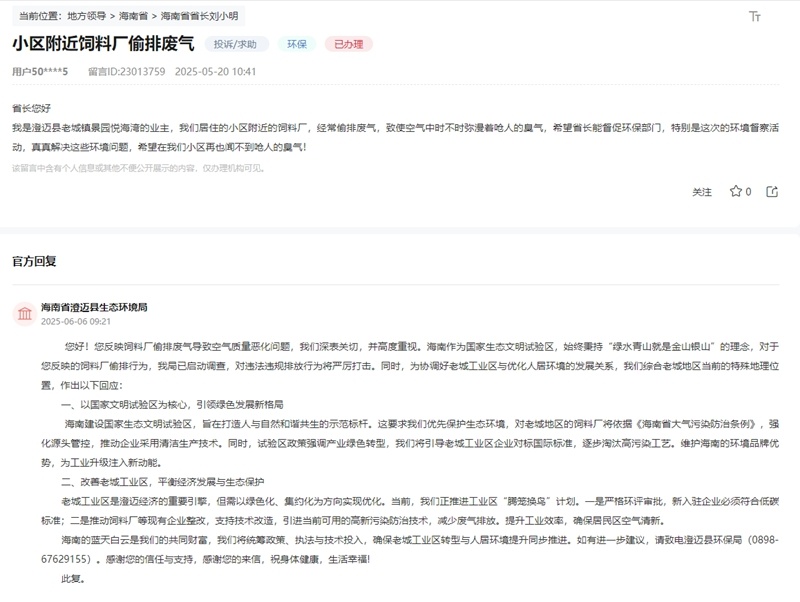Select the 投诉/求助 category tag
This screenshot has width=800, height=602.
[x=236, y=44]
